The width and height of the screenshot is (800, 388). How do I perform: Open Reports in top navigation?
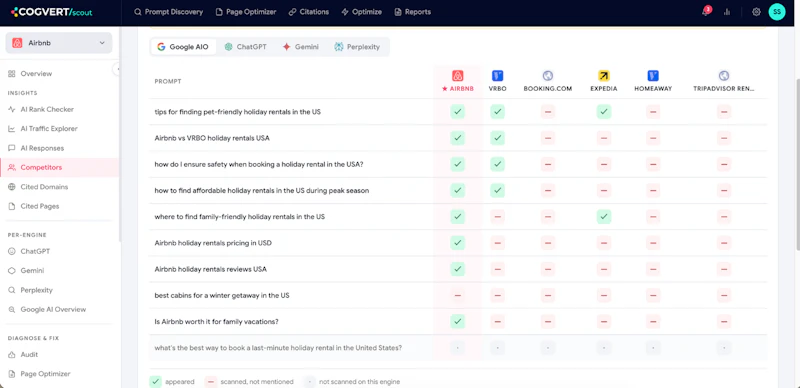(x=412, y=12)
